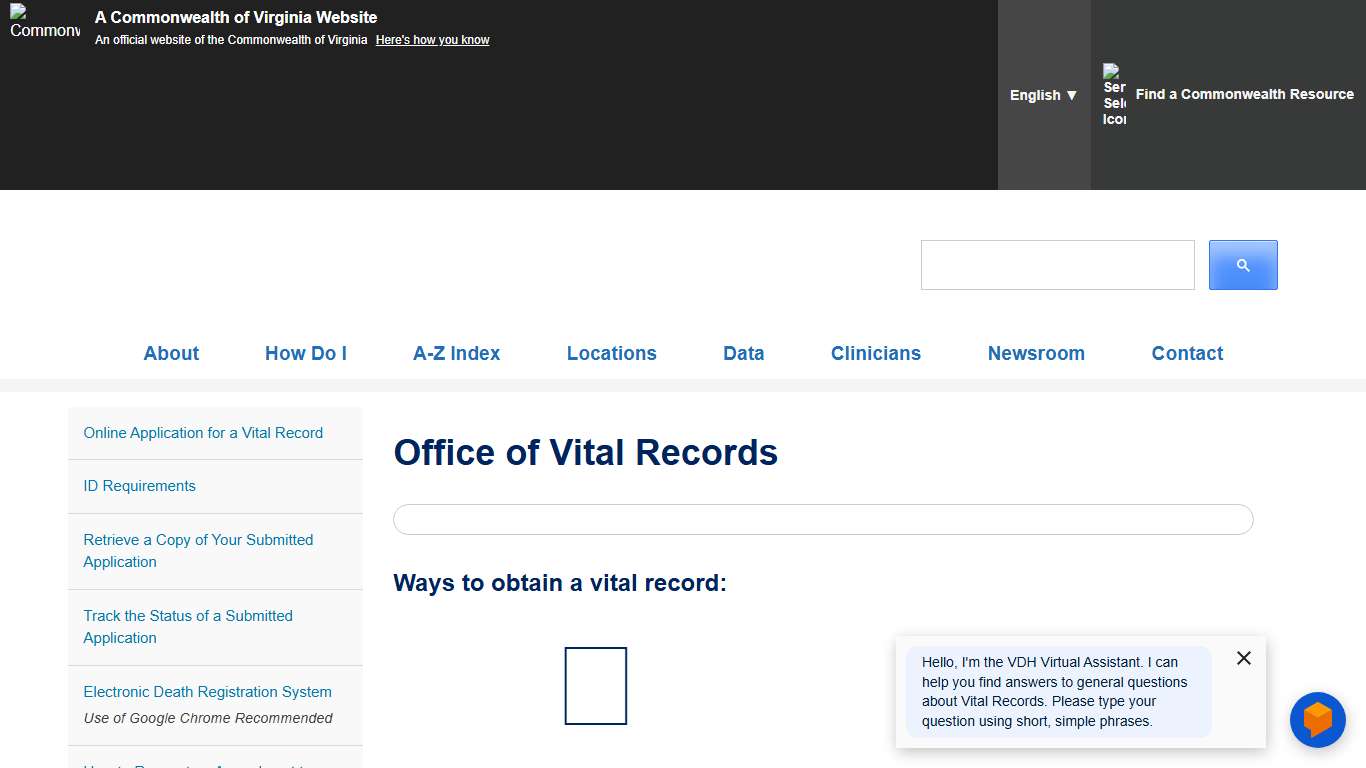Click the search magnifier icon

point(1243,264)
